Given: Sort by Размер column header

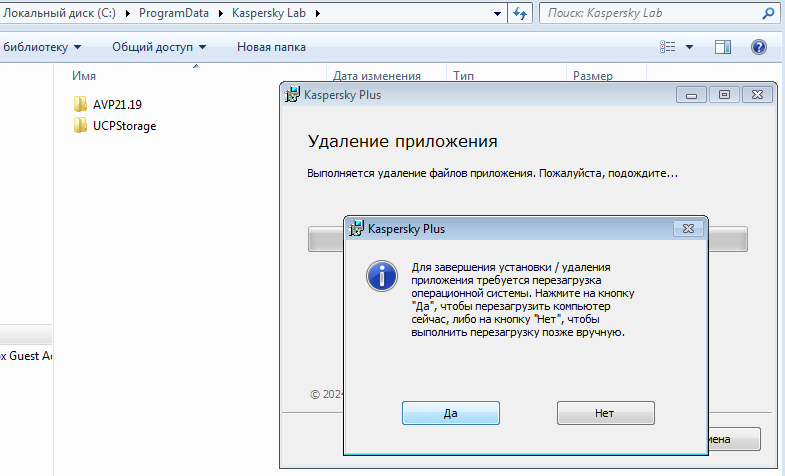Looking at the screenshot, I should [593, 76].
